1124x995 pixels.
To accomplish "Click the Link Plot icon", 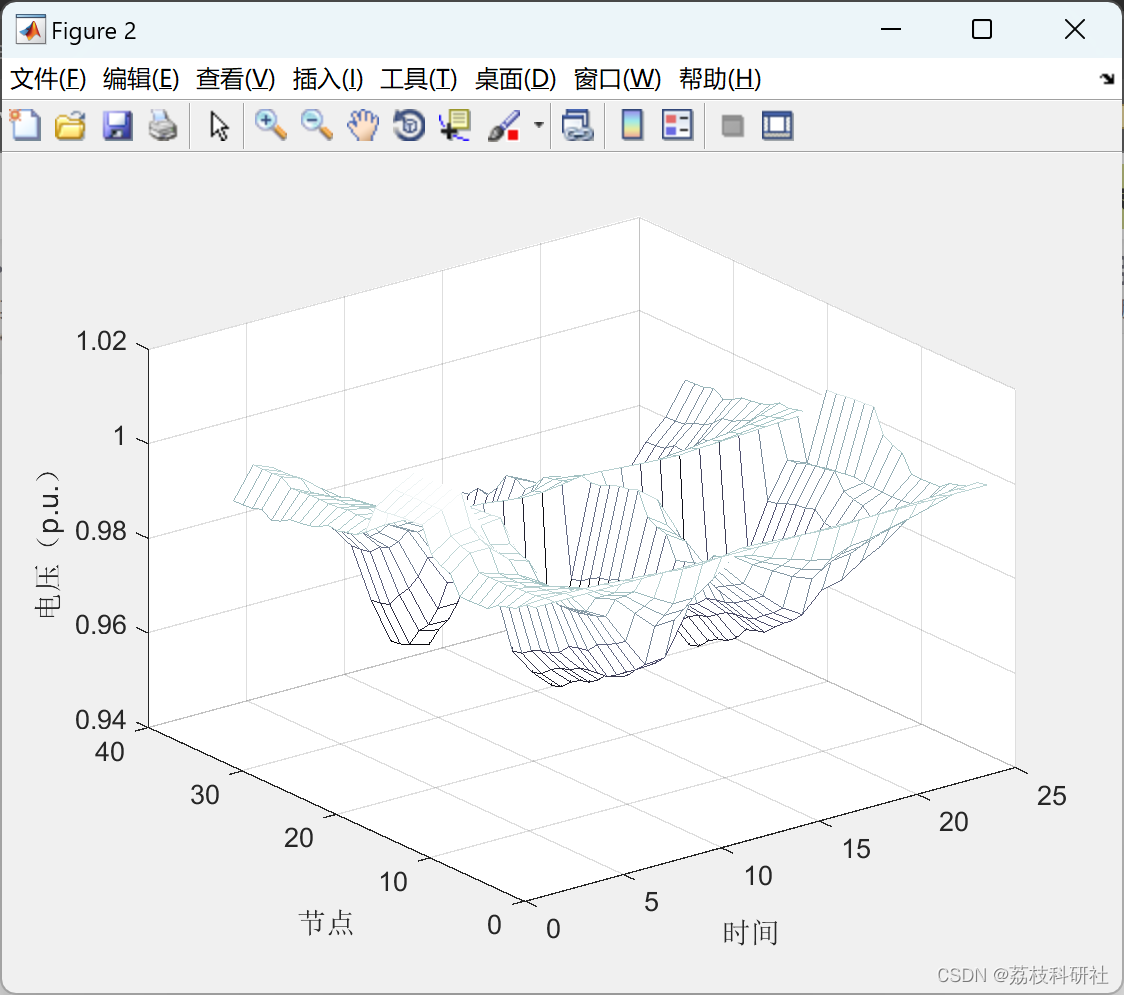I will (578, 125).
